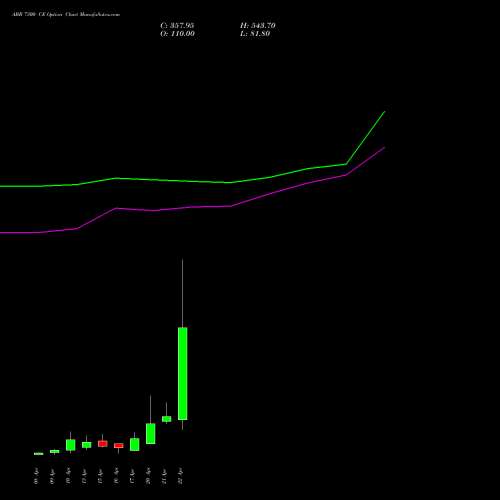Click the 22 Apr date axis label
This screenshot has width=500, height=500.
181,476
